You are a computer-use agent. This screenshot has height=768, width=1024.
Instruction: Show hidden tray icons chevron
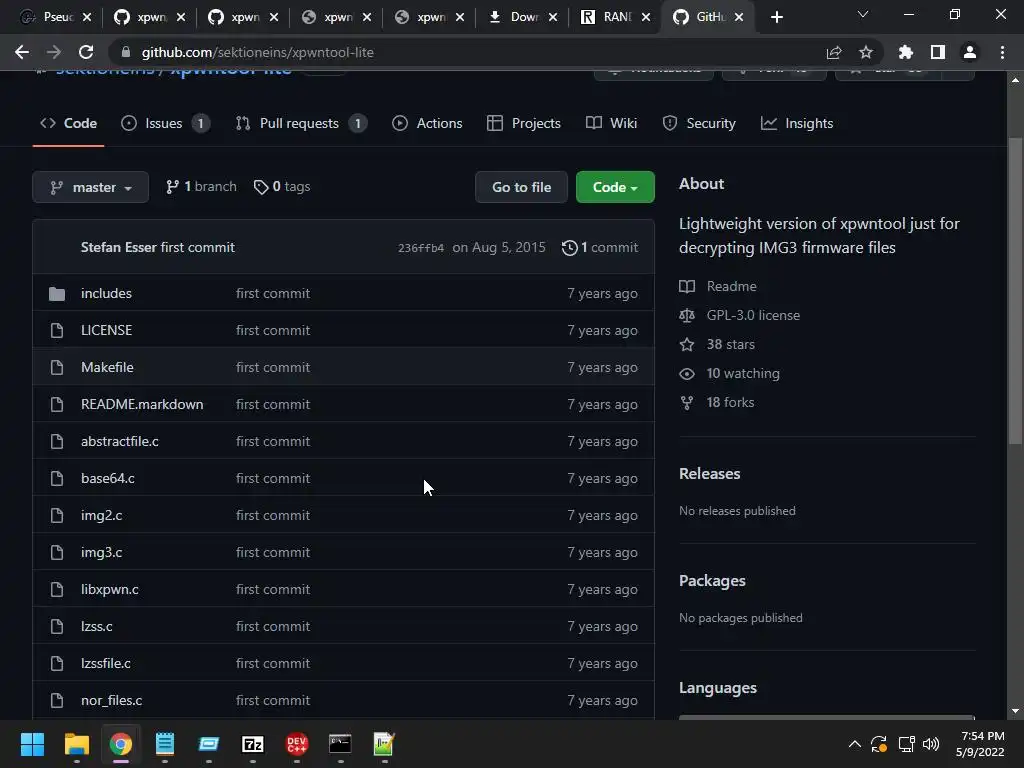click(854, 744)
